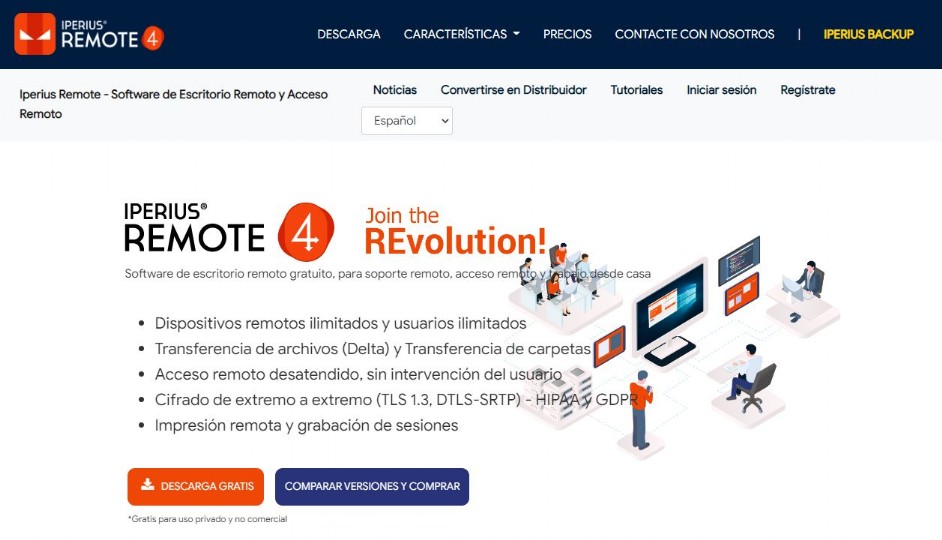
Task: Click the Join the REvolution graphic
Action: coord(455,231)
